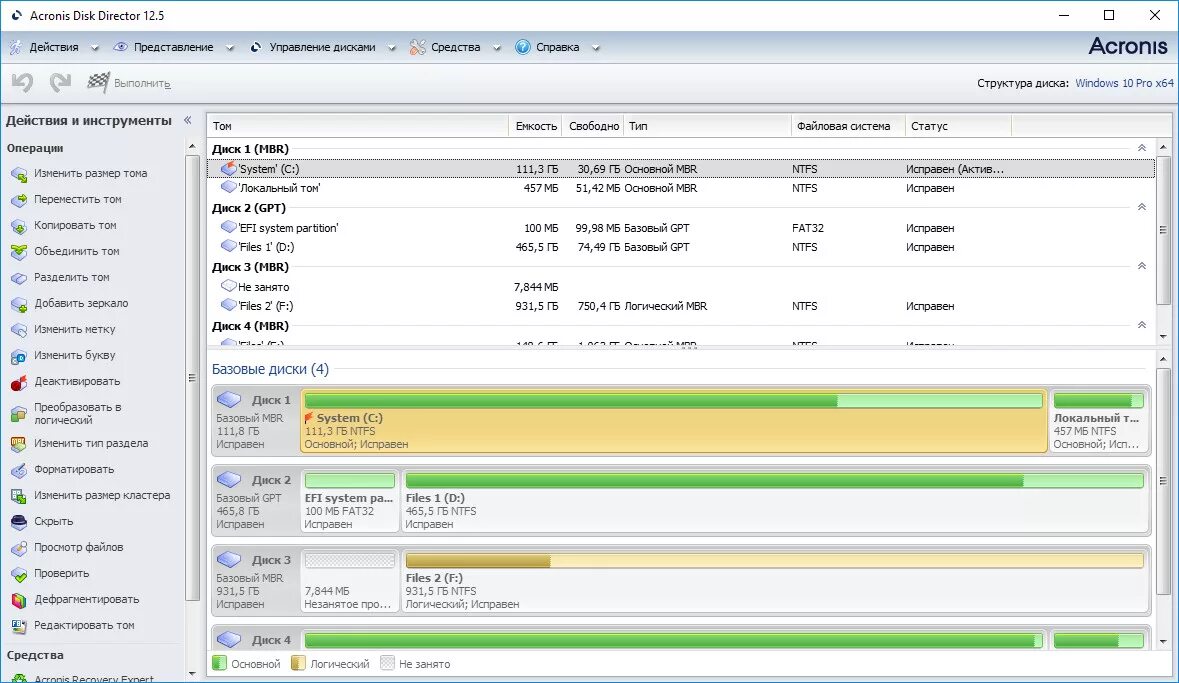This screenshot has width=1179, height=683.
Task: Select EFI system partition block in map
Action: 350,501
